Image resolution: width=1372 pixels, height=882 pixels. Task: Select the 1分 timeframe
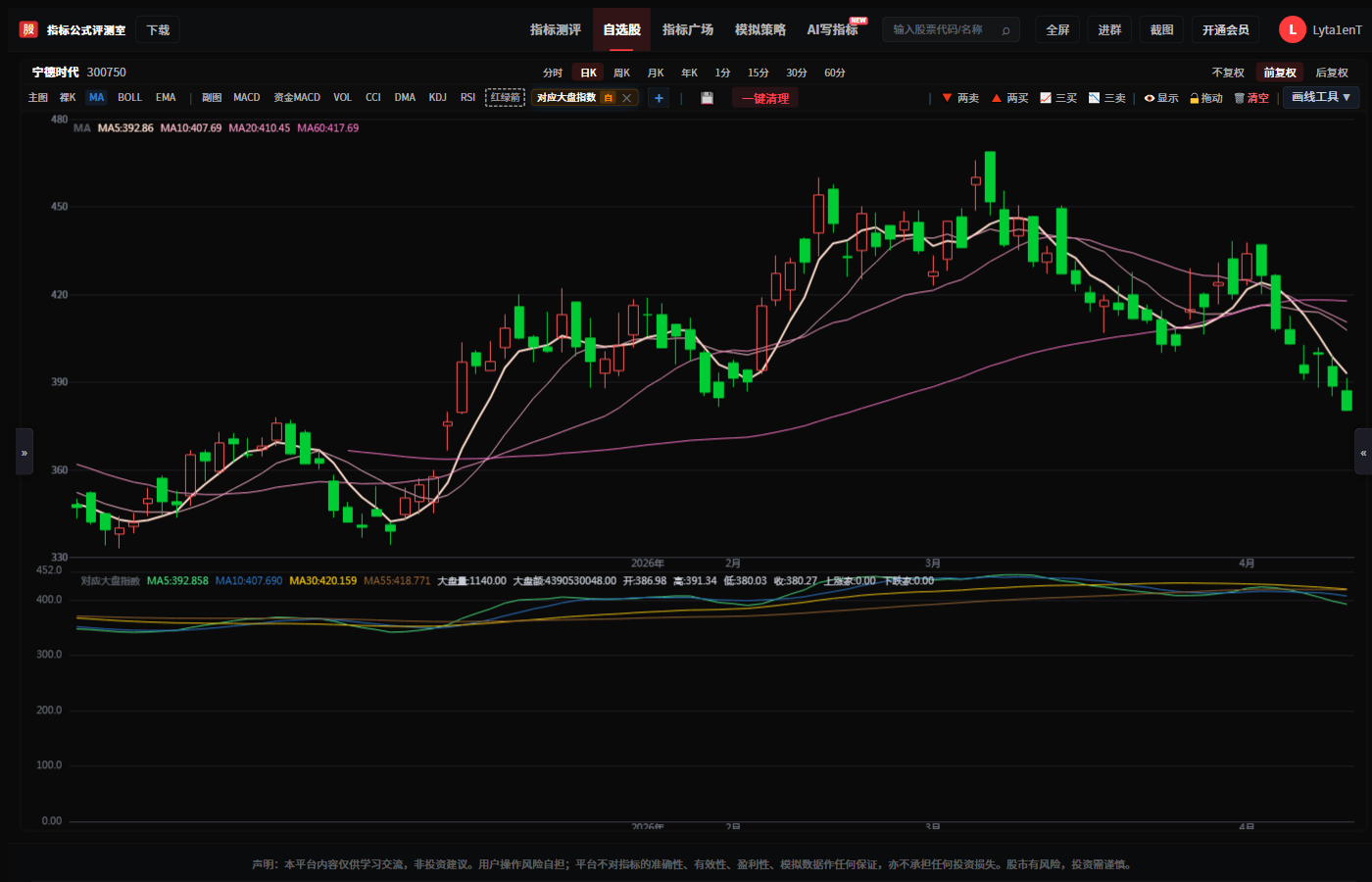[723, 73]
